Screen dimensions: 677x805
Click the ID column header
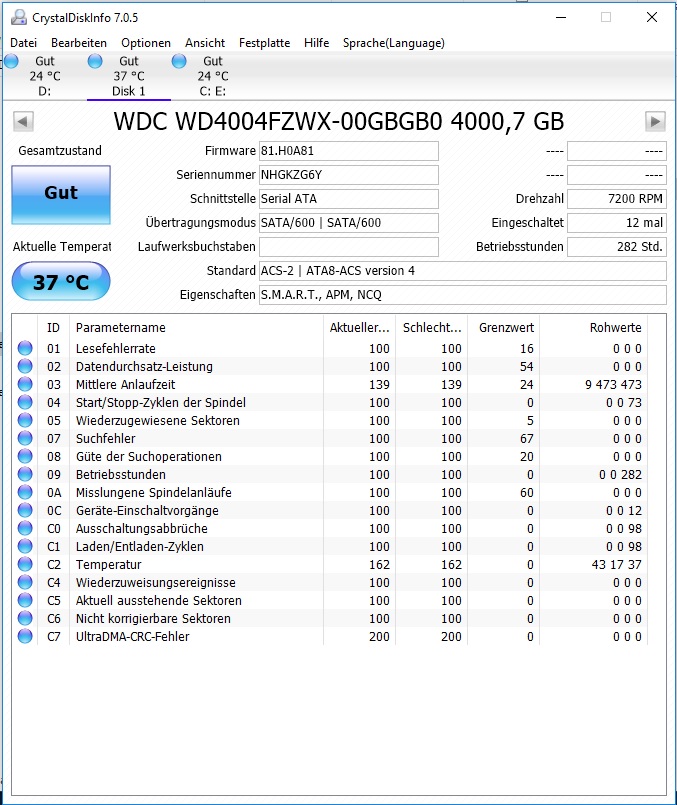(53, 328)
